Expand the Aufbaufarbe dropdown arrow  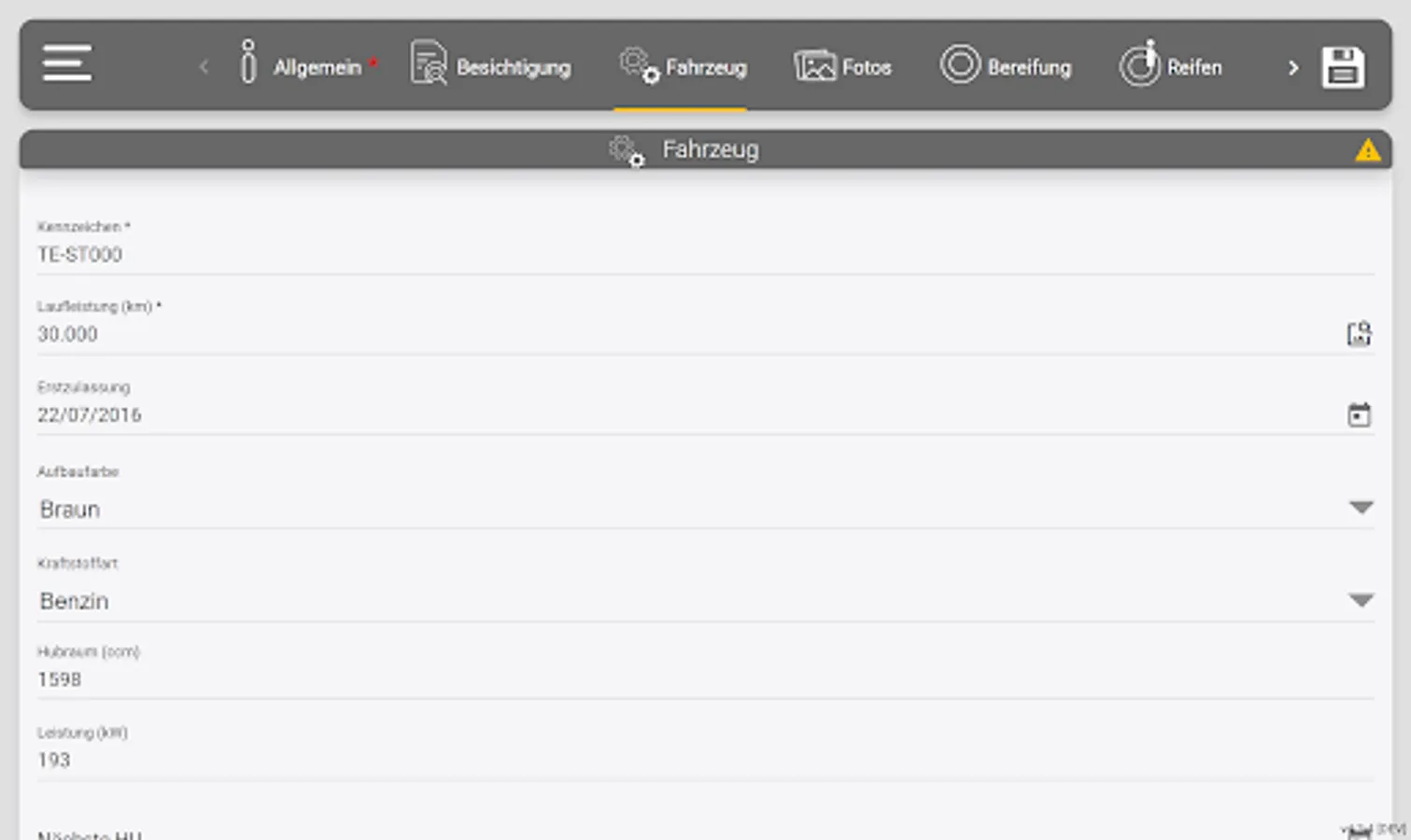[x=1361, y=508]
